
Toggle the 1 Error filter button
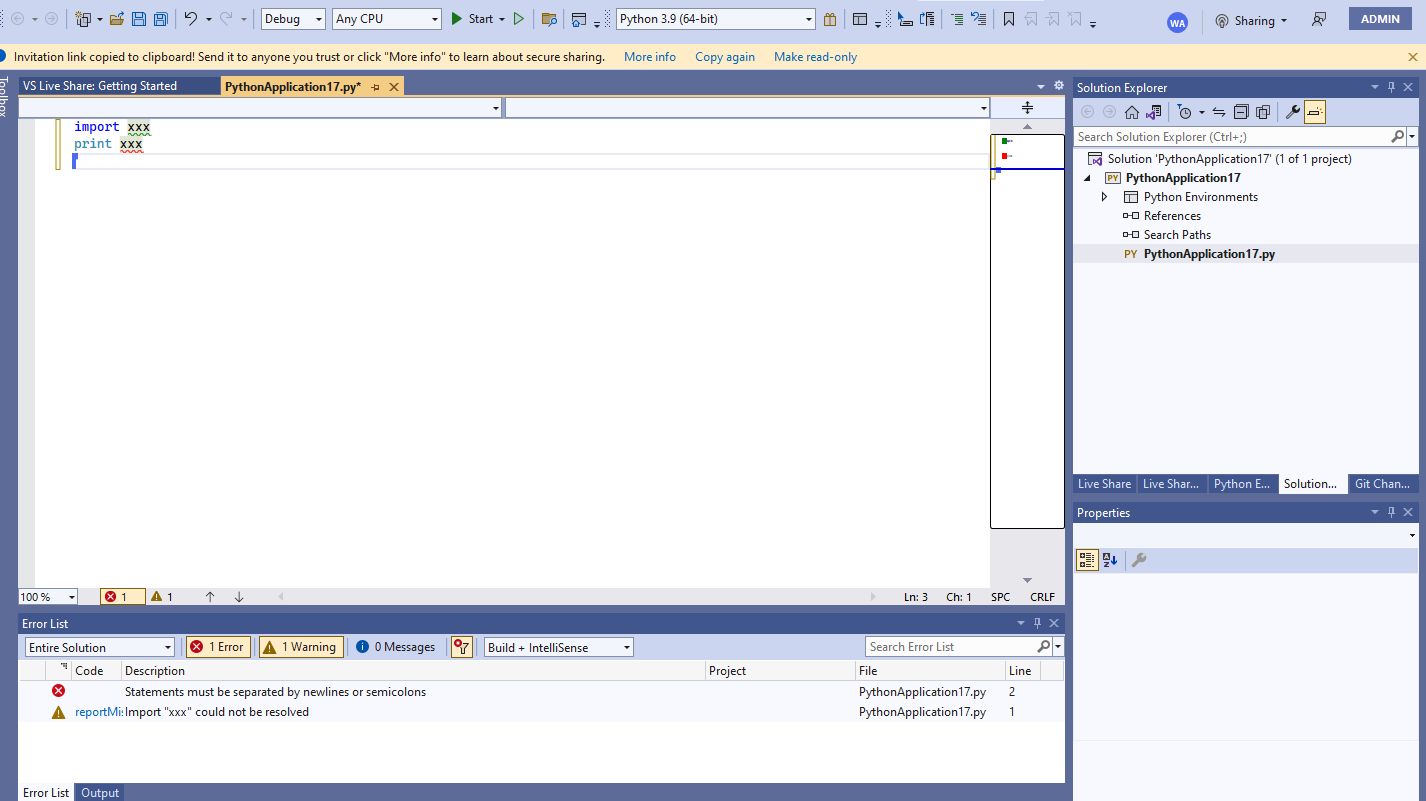tap(217, 647)
